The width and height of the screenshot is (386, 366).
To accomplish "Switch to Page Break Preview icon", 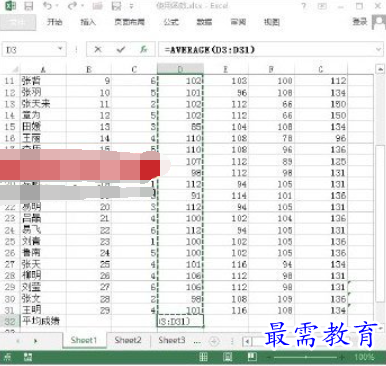I will (x=252, y=357).
